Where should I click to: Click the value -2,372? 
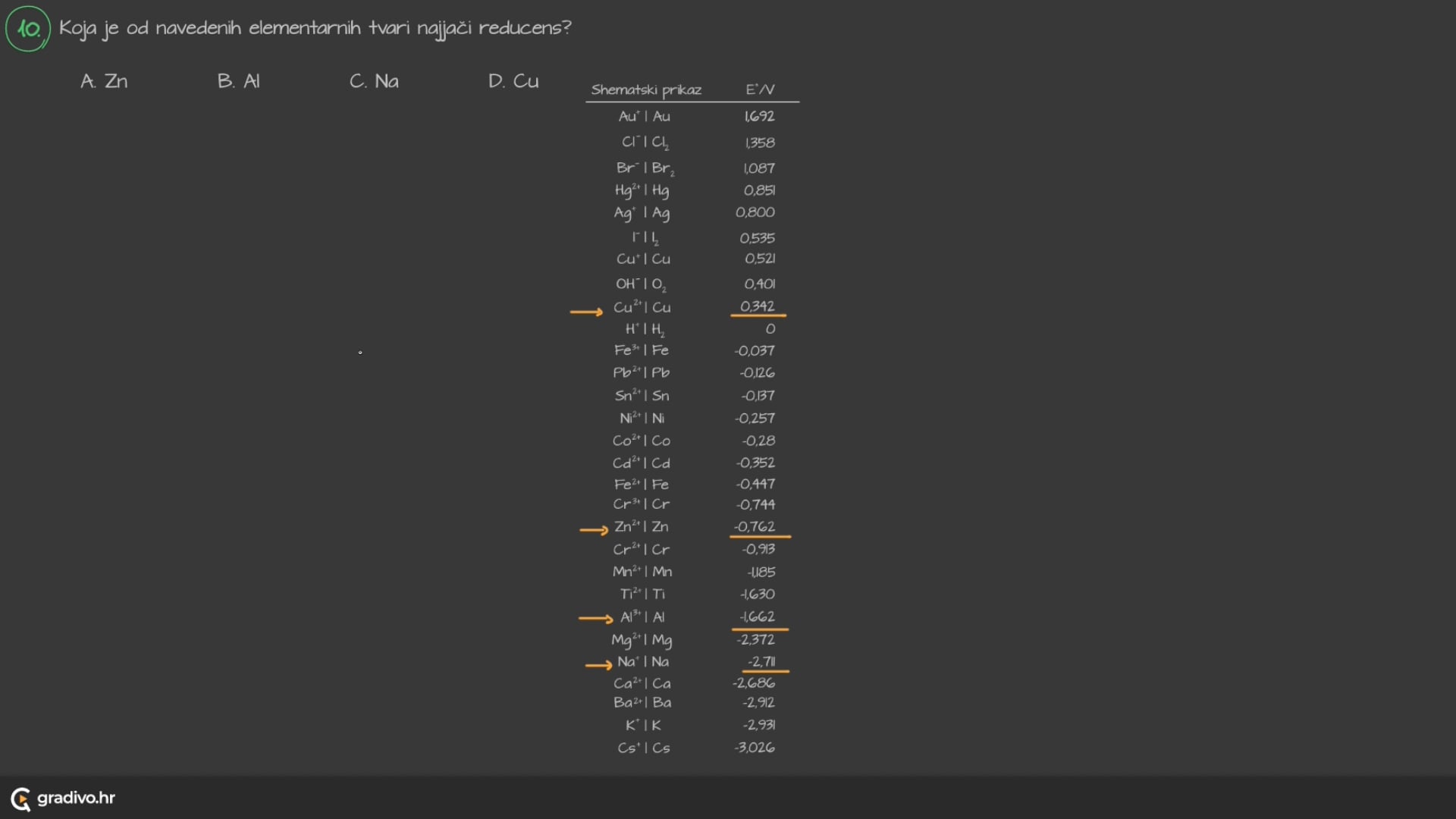pyautogui.click(x=755, y=639)
